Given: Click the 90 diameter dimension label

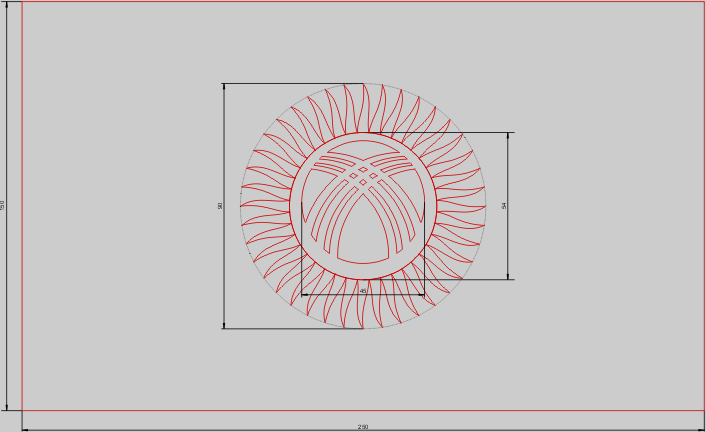Looking at the screenshot, I should (220, 206).
